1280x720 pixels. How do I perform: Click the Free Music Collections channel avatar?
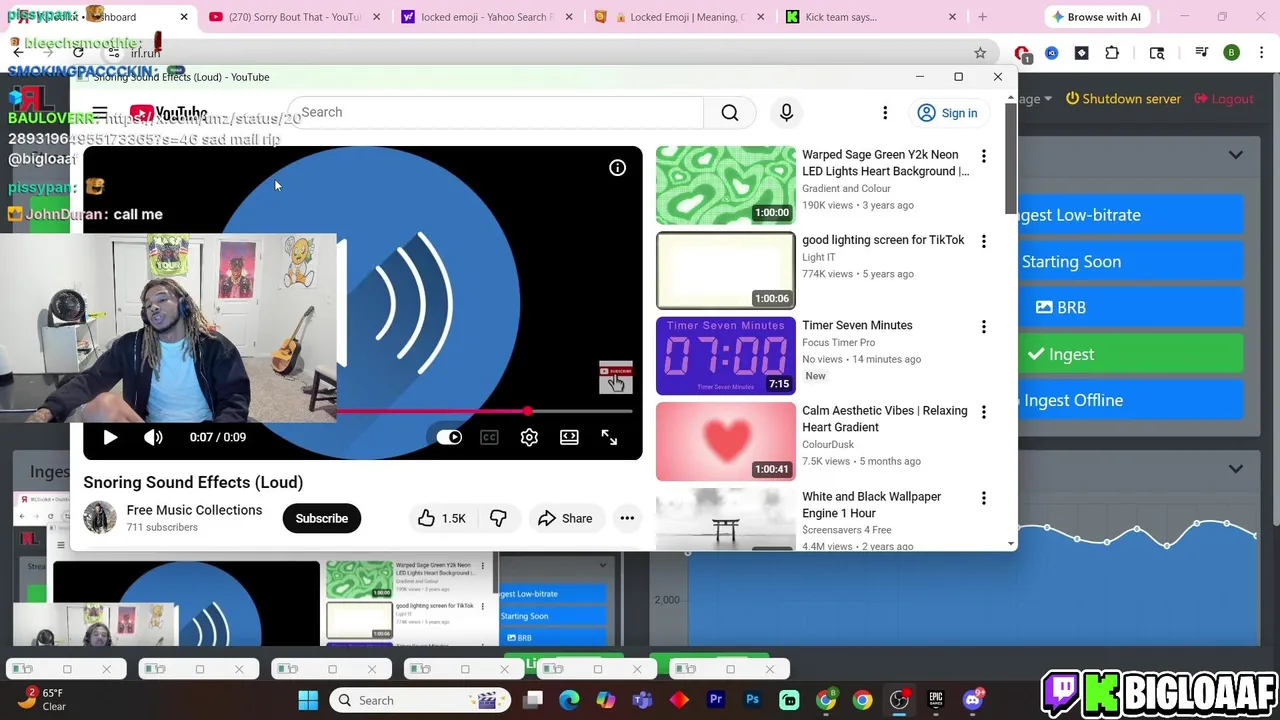[x=100, y=518]
